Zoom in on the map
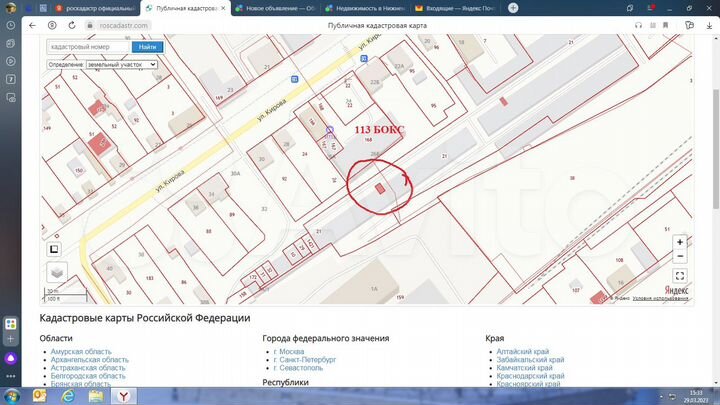The width and height of the screenshot is (720, 405). click(680, 242)
